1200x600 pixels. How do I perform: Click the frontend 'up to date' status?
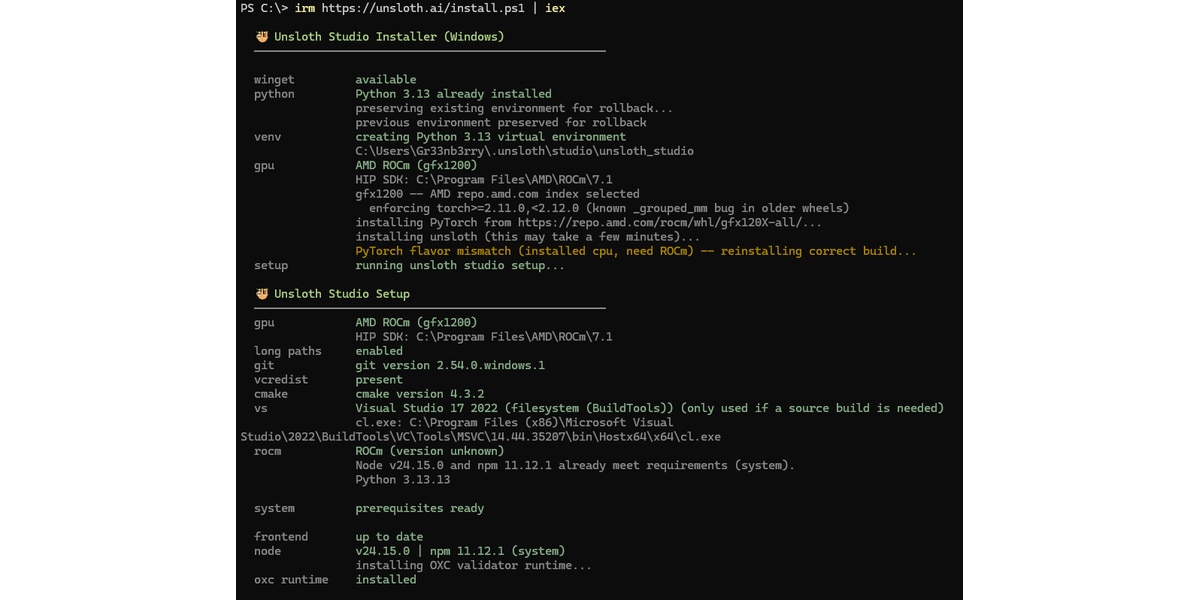click(x=389, y=537)
